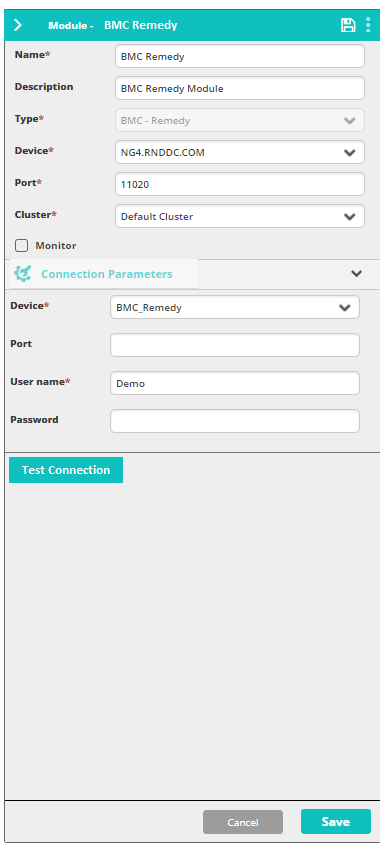Click the empty Password field
This screenshot has height=850, width=388.
point(235,421)
